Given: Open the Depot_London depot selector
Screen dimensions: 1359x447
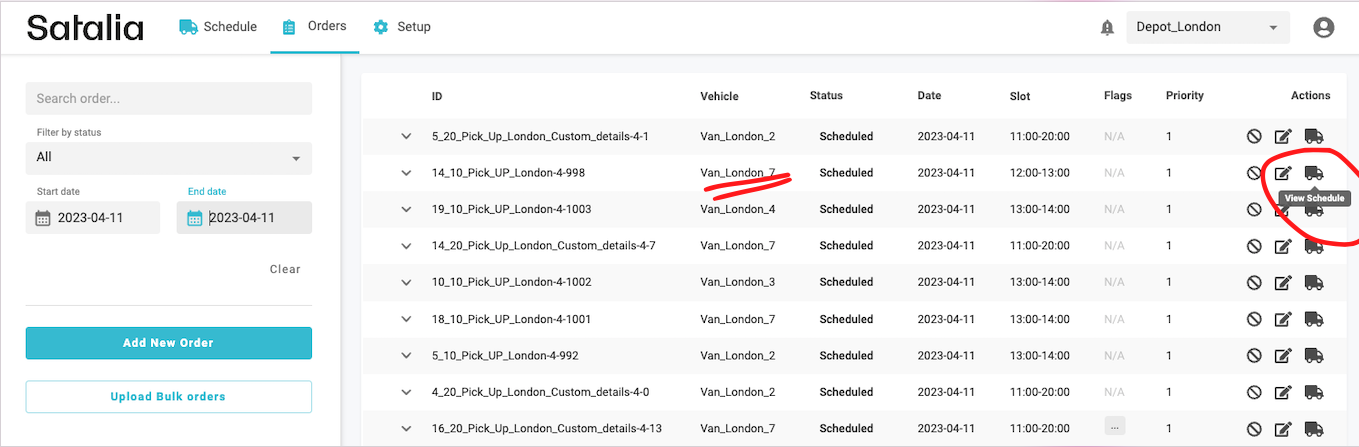Looking at the screenshot, I should [x=1207, y=28].
